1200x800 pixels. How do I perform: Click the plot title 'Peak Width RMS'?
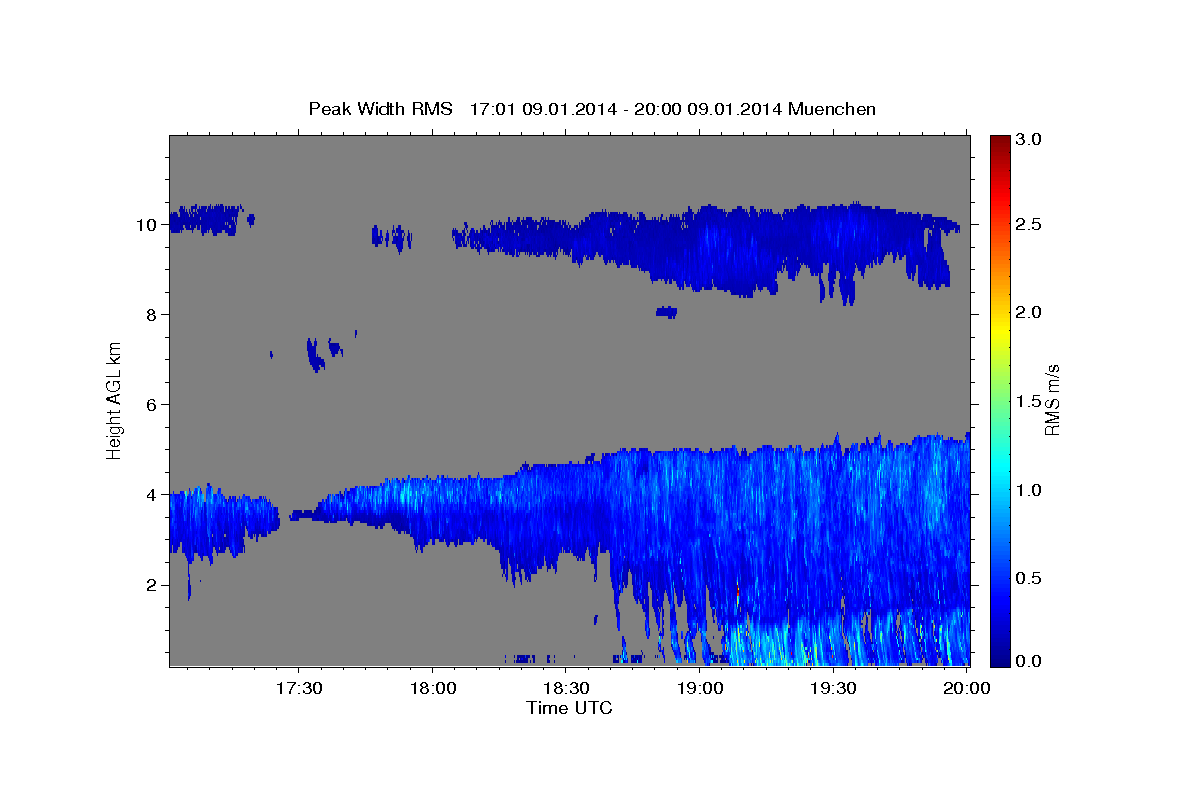point(380,109)
